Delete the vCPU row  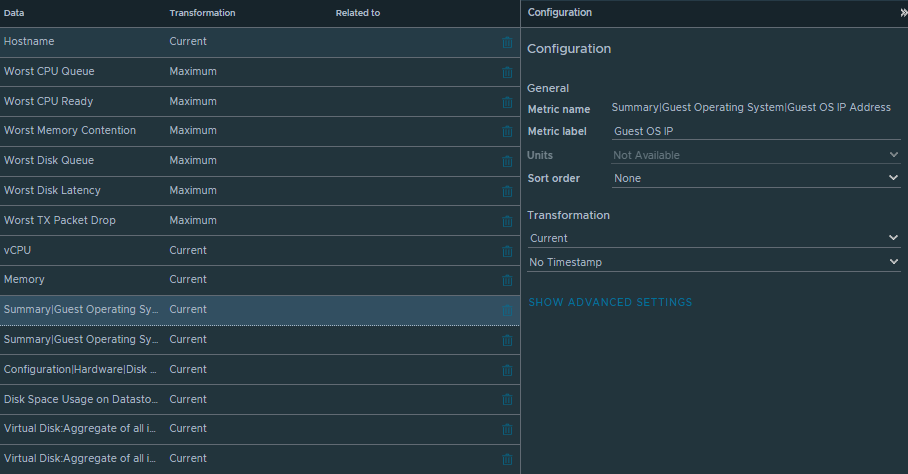coord(507,252)
